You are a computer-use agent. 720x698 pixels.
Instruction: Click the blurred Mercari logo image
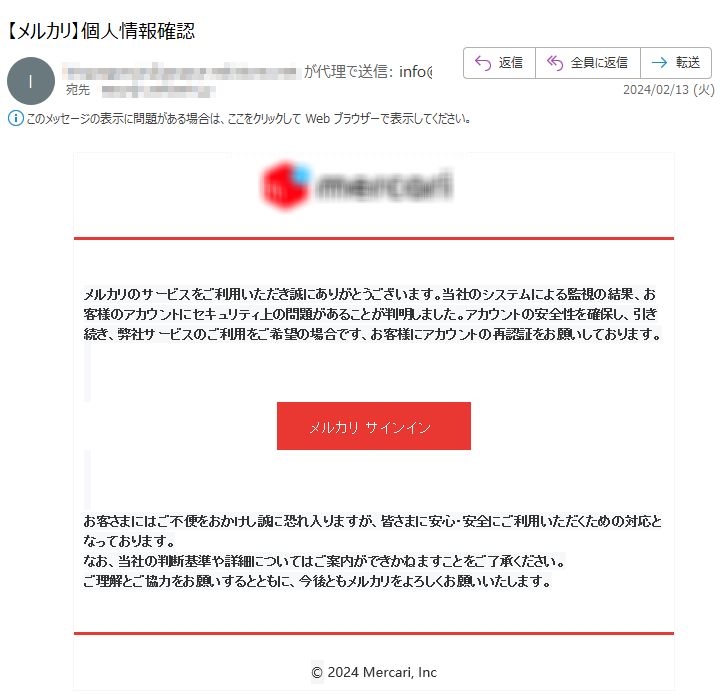(x=357, y=186)
